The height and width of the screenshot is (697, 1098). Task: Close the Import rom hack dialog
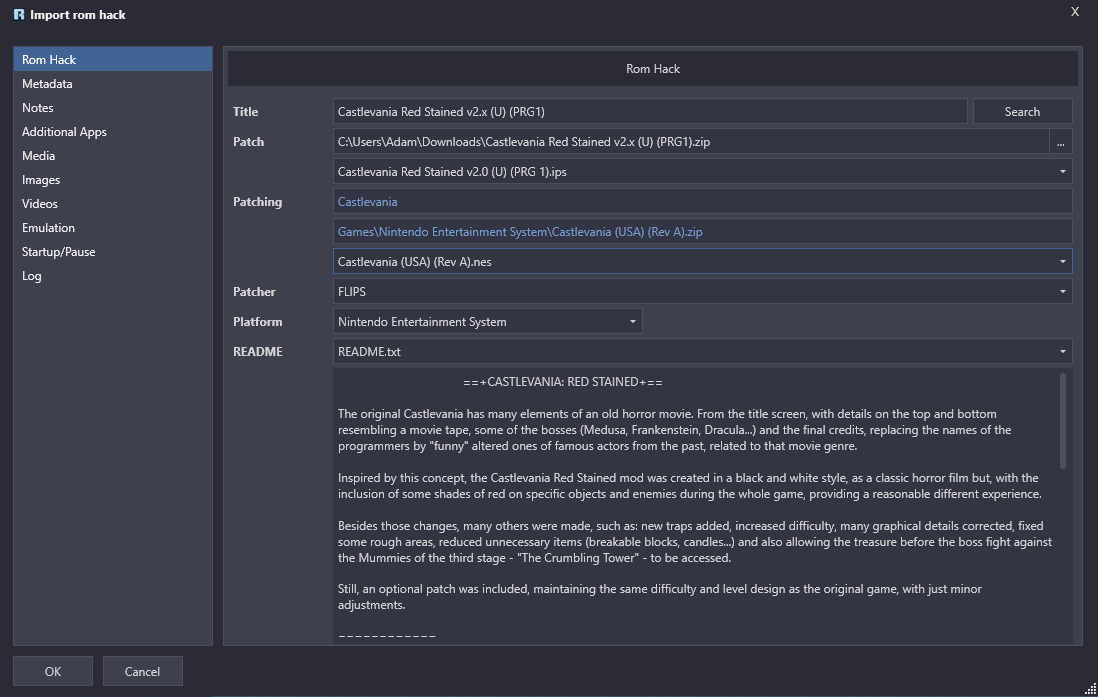[x=1075, y=12]
